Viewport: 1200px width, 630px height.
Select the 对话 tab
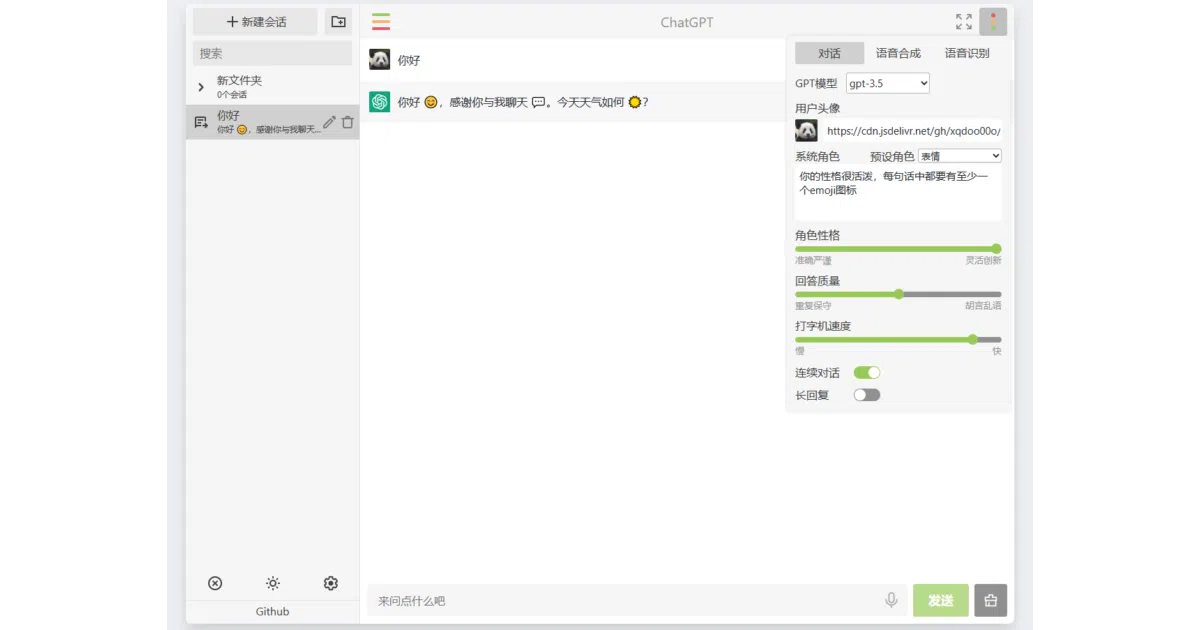[829, 53]
